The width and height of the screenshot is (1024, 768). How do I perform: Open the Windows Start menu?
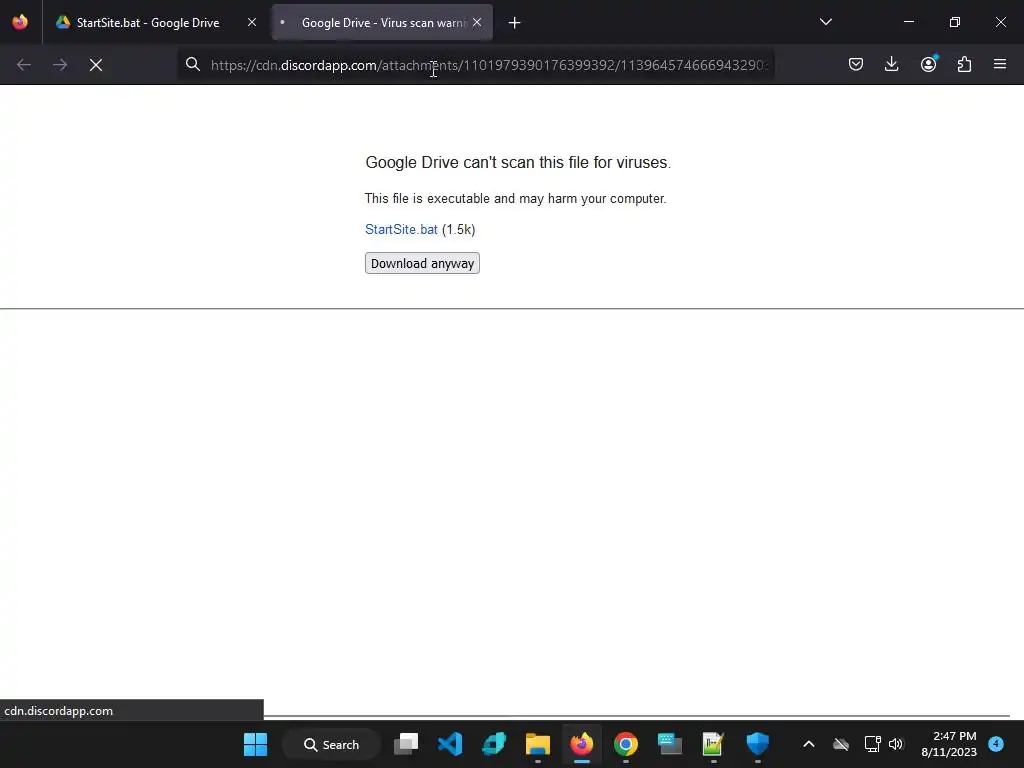(255, 744)
